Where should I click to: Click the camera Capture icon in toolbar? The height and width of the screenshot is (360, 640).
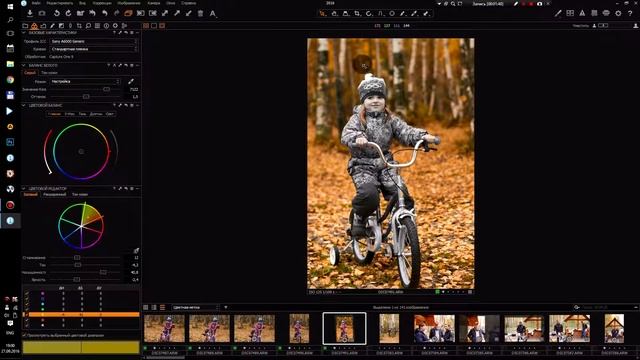click(42, 13)
